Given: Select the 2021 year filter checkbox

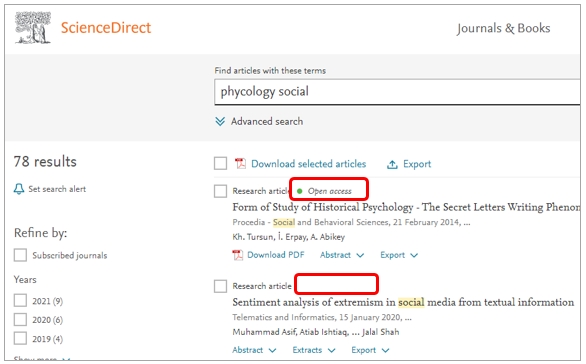Looking at the screenshot, I should [x=20, y=300].
